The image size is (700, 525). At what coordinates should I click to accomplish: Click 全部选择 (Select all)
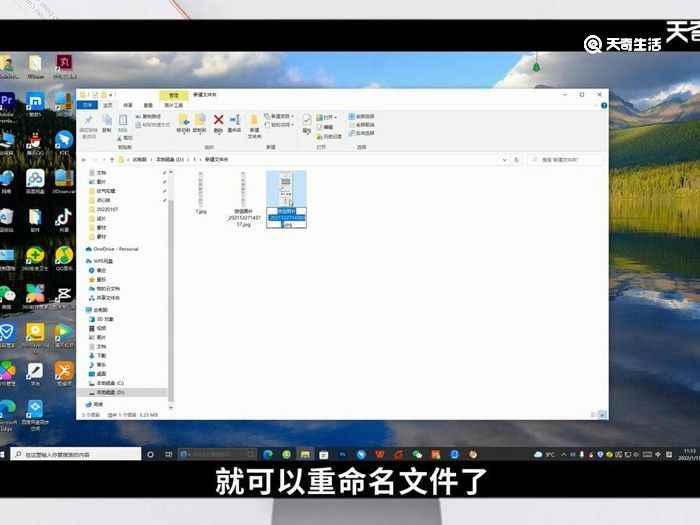[362, 117]
